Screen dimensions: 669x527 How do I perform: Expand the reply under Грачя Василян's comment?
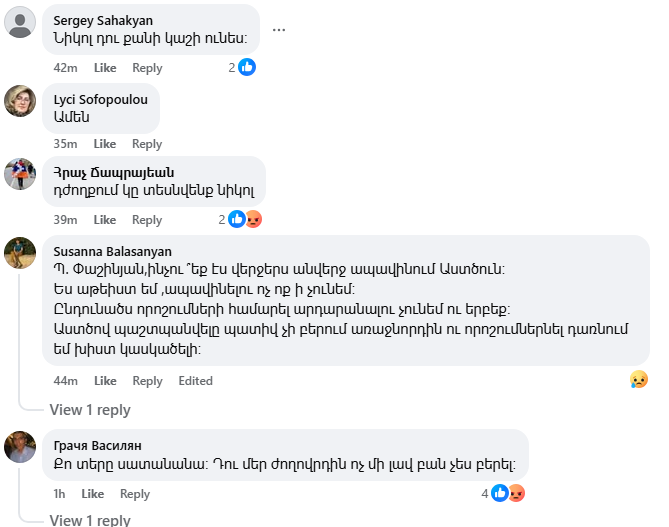(90, 520)
